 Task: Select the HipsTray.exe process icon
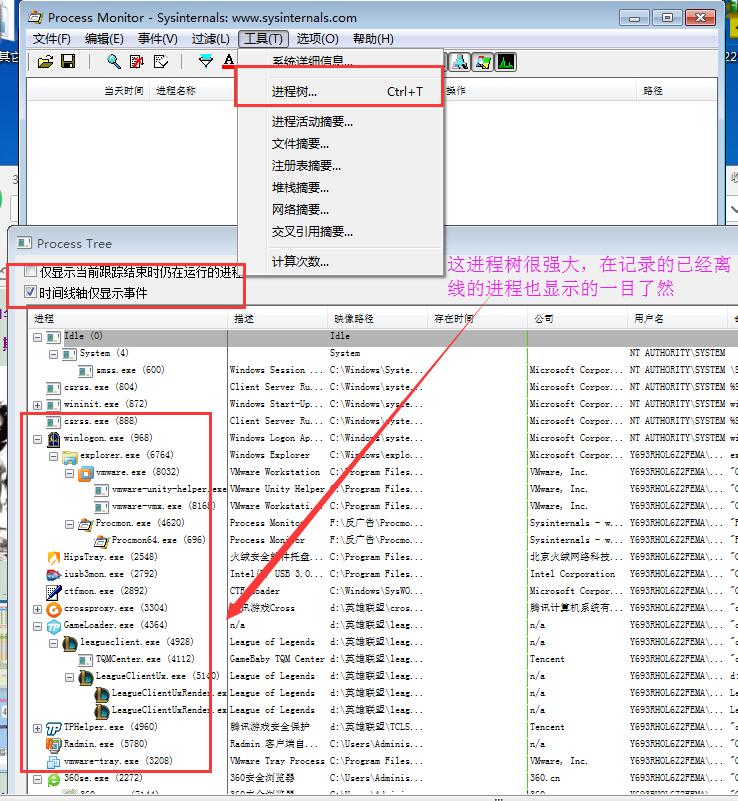[54, 557]
